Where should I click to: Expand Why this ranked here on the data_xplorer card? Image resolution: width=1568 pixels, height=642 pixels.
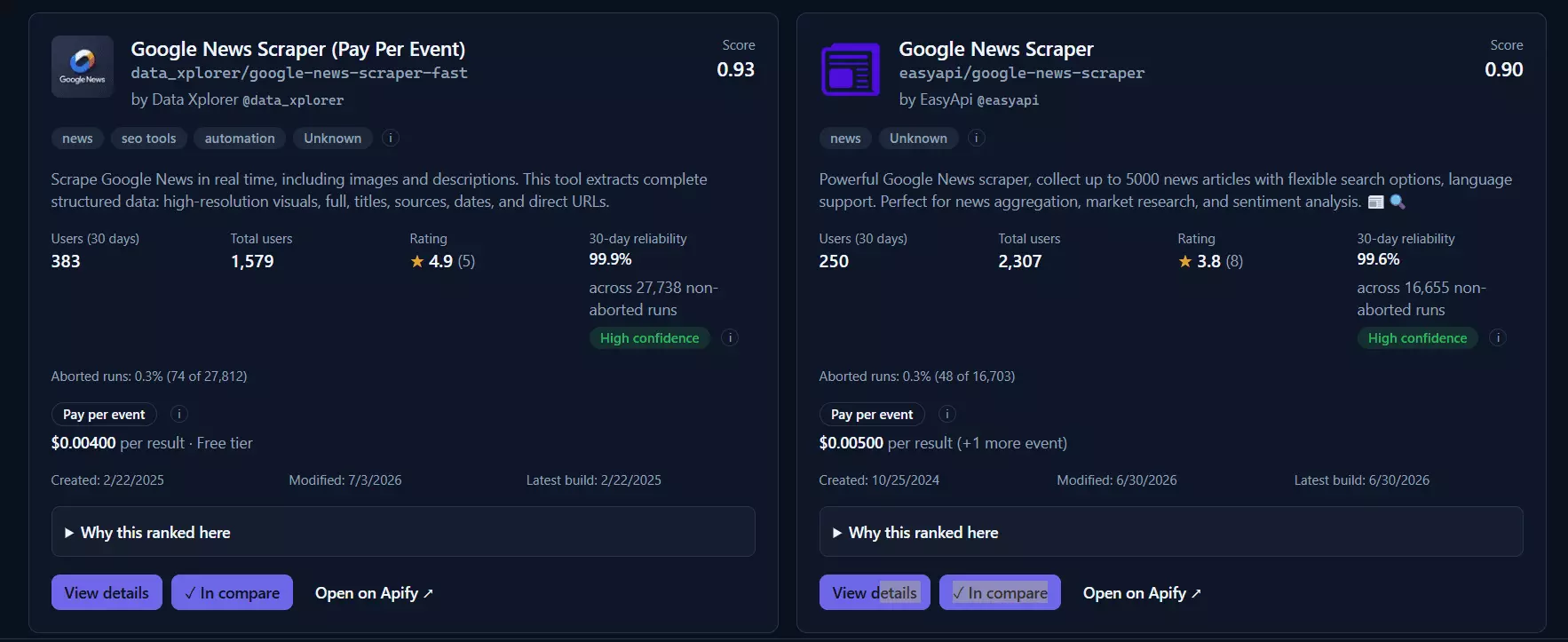(x=403, y=532)
